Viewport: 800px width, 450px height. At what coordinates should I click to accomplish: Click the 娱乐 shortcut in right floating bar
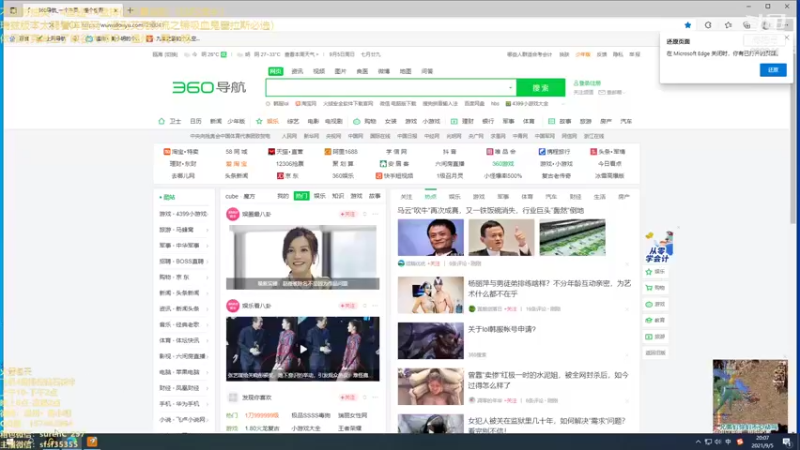(656, 272)
